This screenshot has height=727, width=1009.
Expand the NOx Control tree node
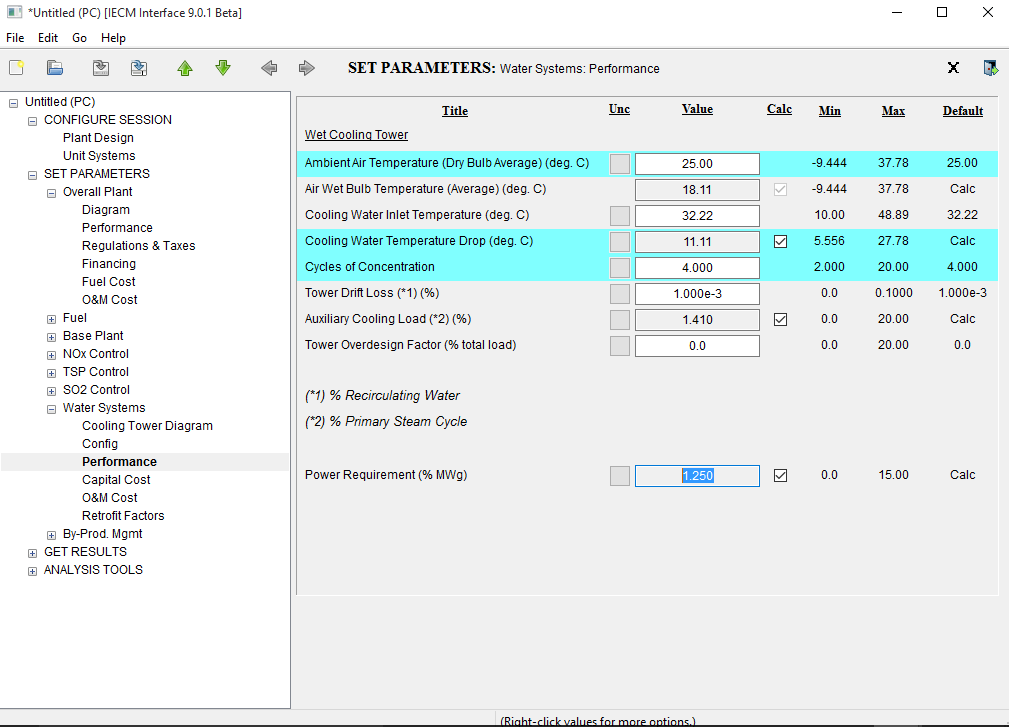[52, 354]
